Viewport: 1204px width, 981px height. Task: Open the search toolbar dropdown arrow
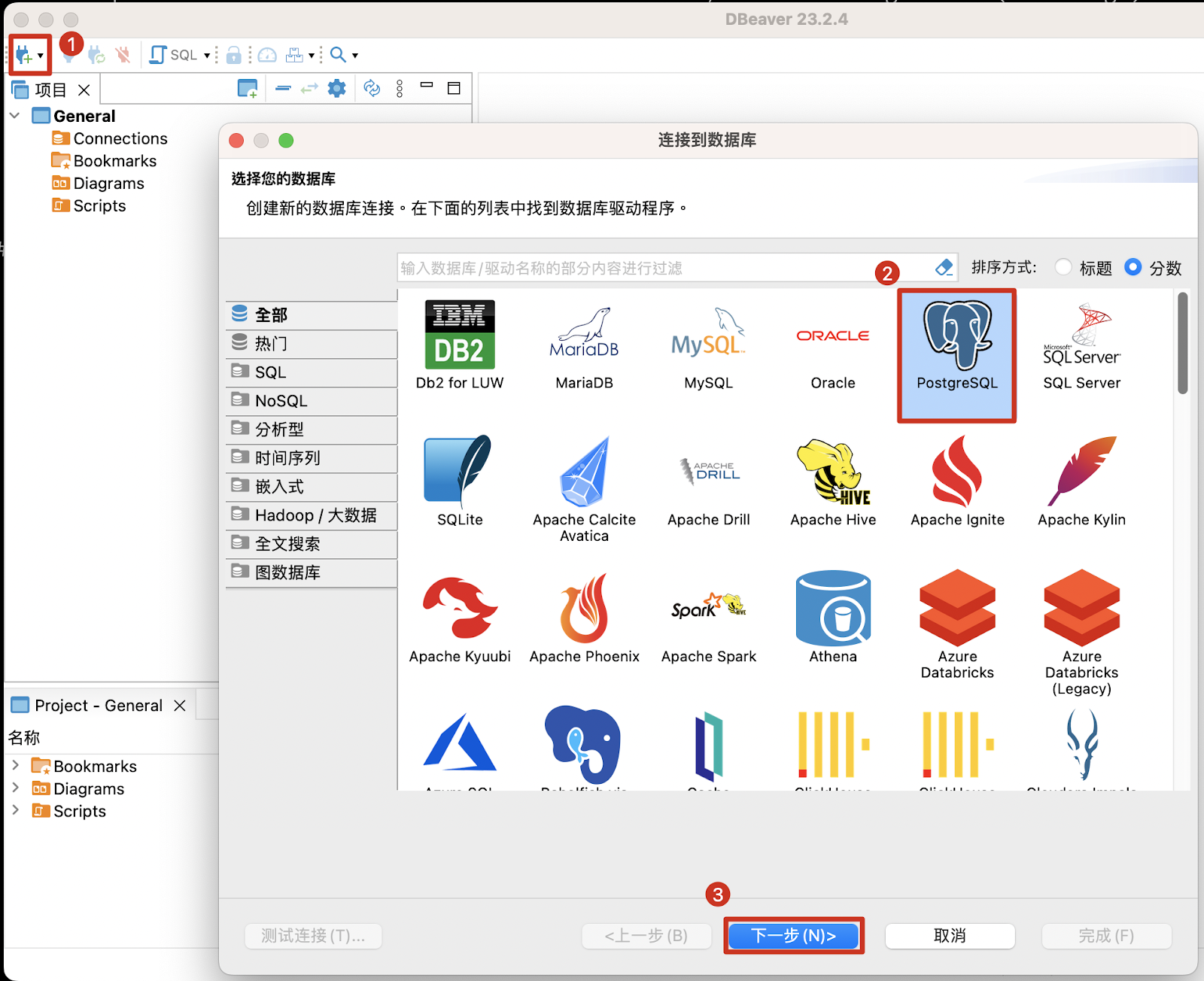coord(355,56)
